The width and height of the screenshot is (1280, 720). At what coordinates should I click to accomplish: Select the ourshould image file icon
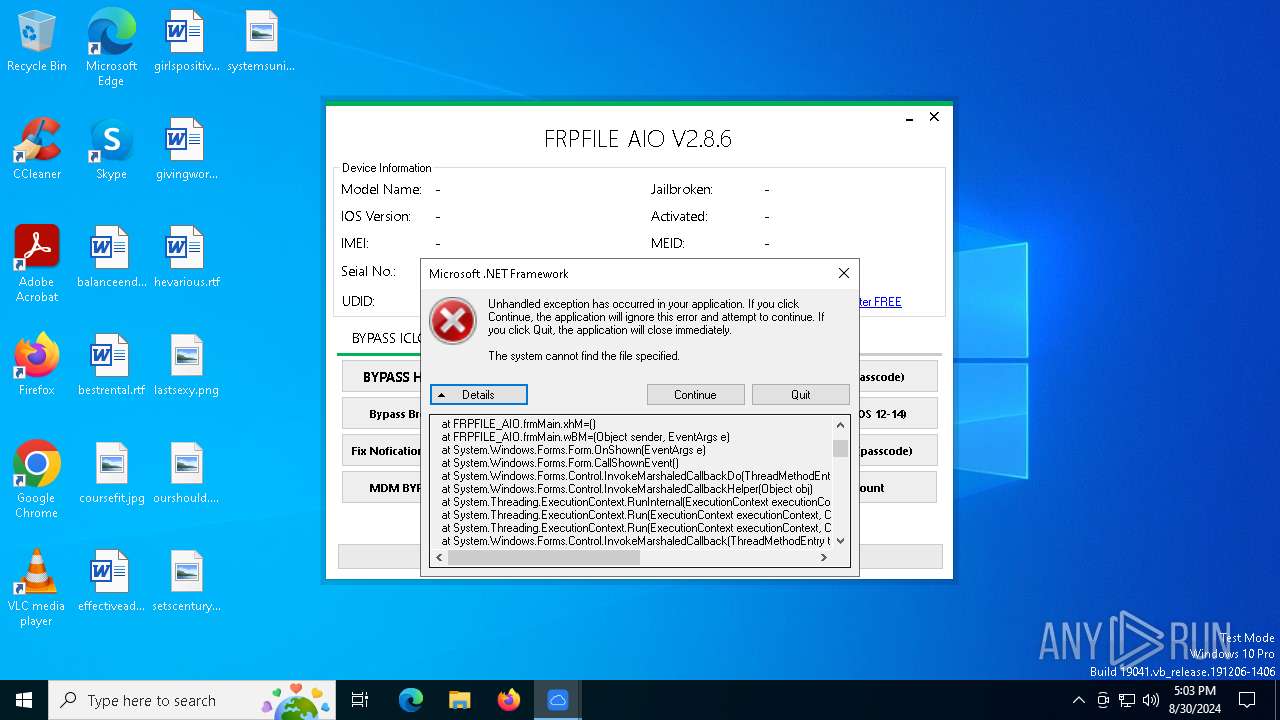[186, 474]
